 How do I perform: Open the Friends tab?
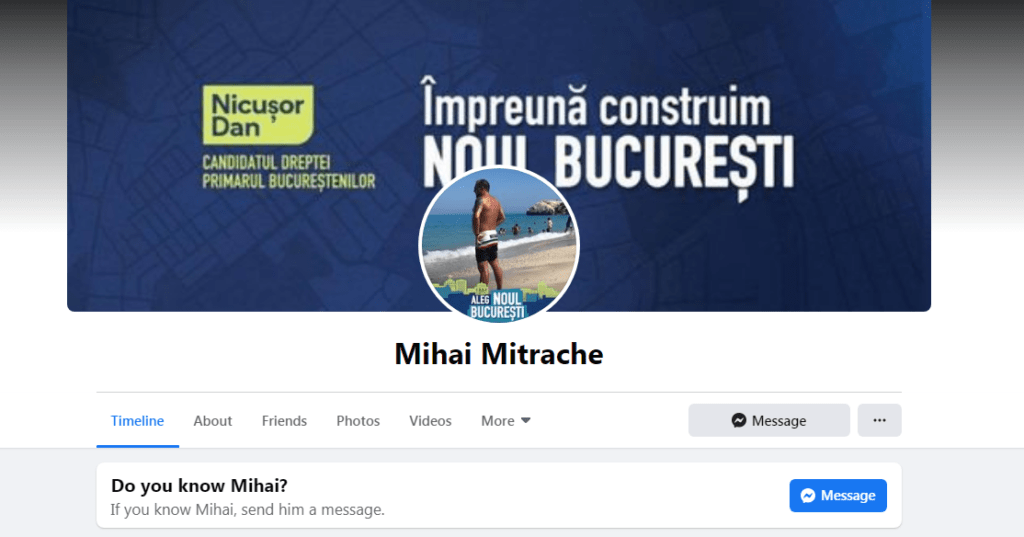(284, 421)
